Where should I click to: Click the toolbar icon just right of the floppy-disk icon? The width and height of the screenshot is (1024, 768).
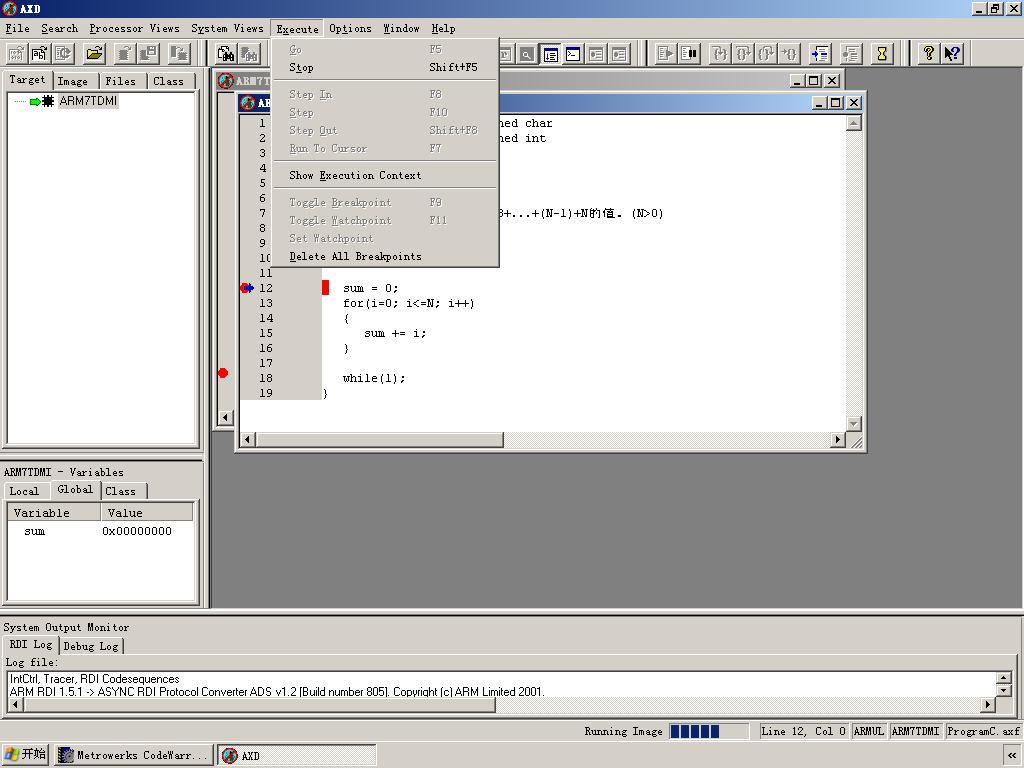point(178,53)
